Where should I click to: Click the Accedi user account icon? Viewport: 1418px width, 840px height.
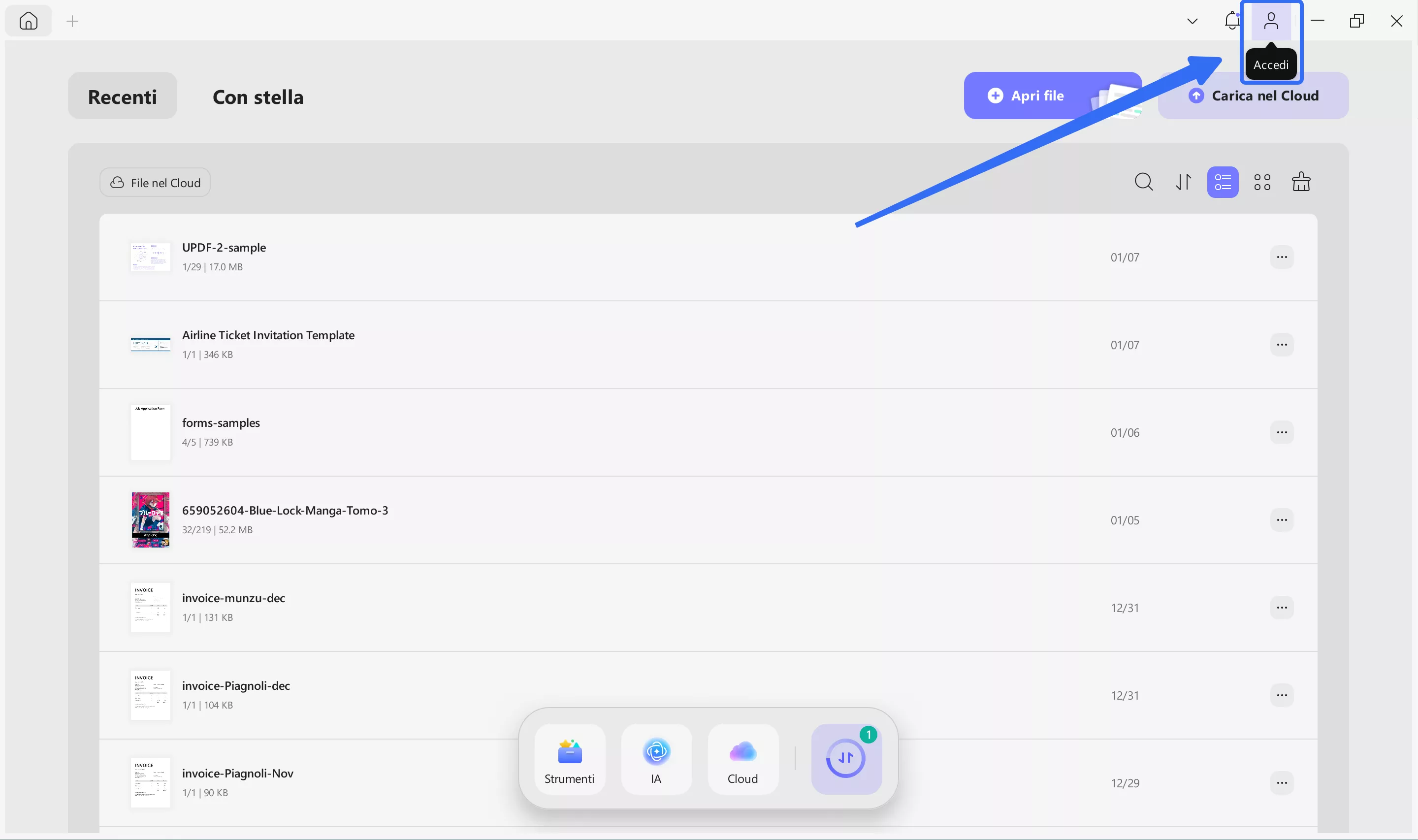(x=1271, y=22)
